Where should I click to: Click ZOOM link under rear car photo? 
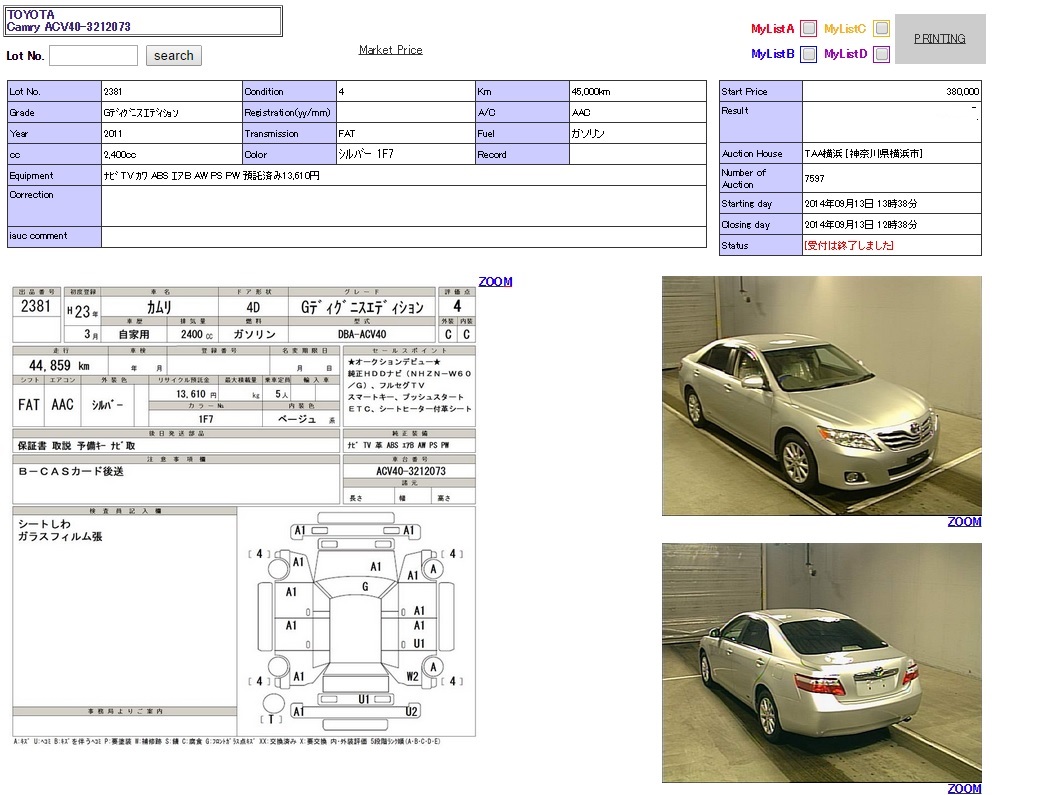click(964, 789)
